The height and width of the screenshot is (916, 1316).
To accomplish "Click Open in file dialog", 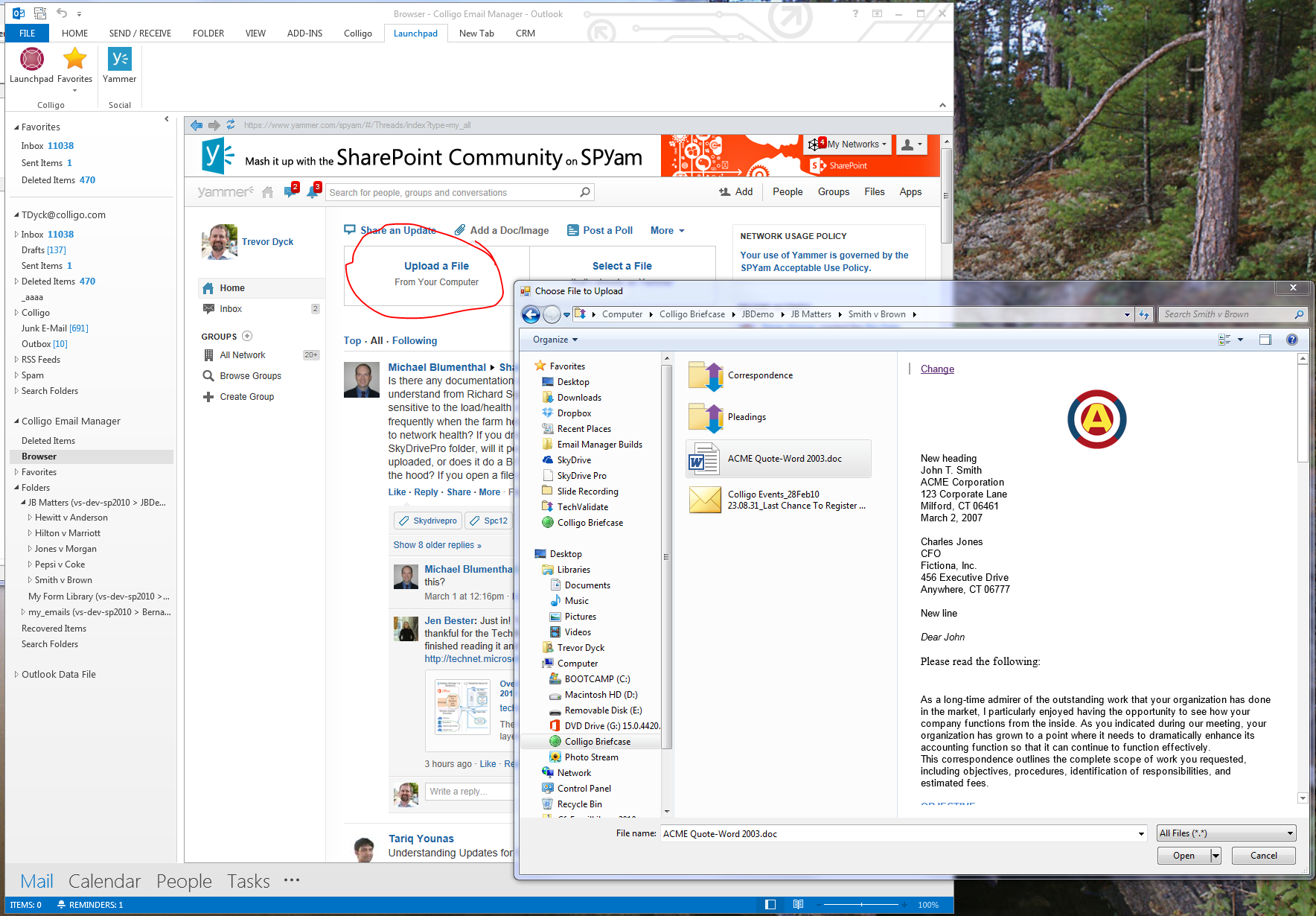I will click(x=1184, y=856).
